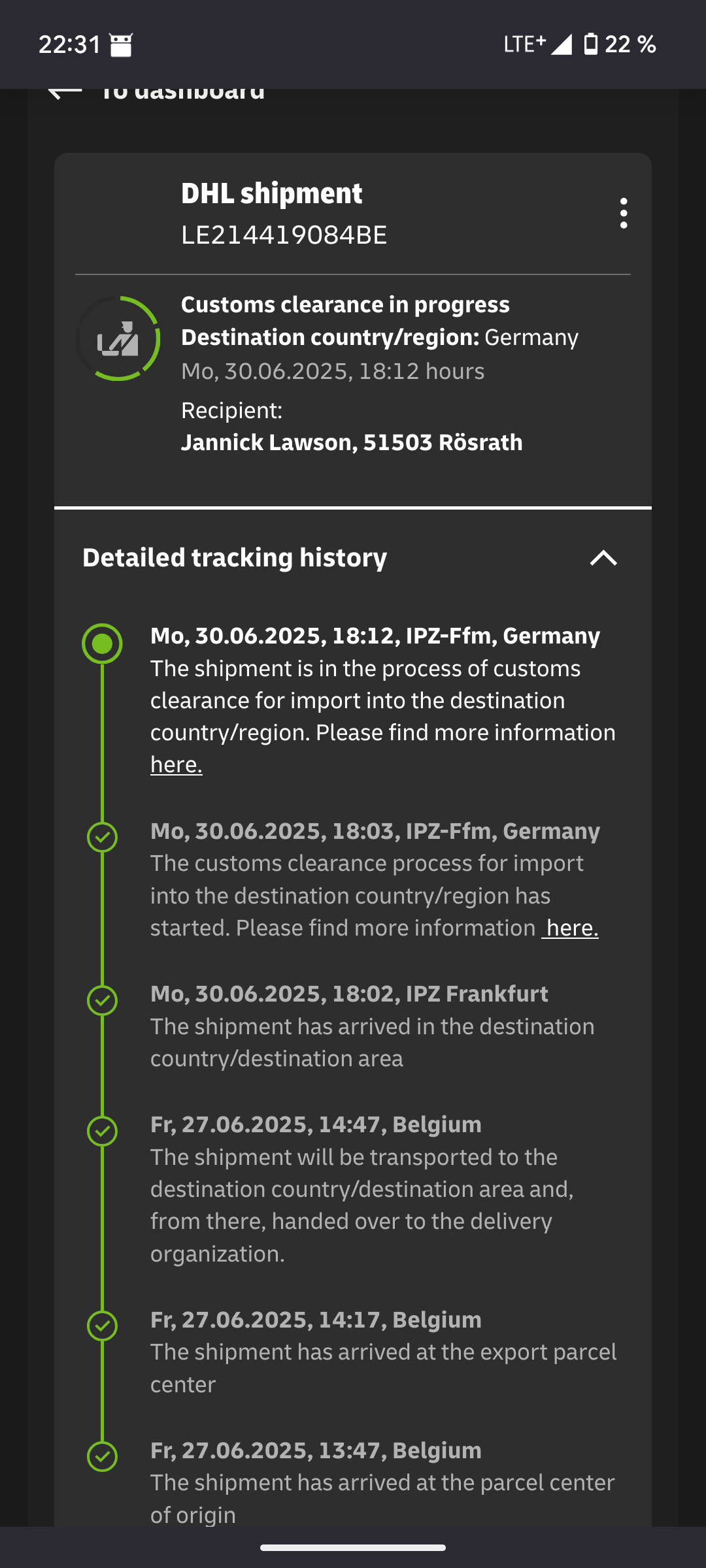Open the three-dot shipment options menu
The width and height of the screenshot is (706, 1568).
click(x=624, y=213)
